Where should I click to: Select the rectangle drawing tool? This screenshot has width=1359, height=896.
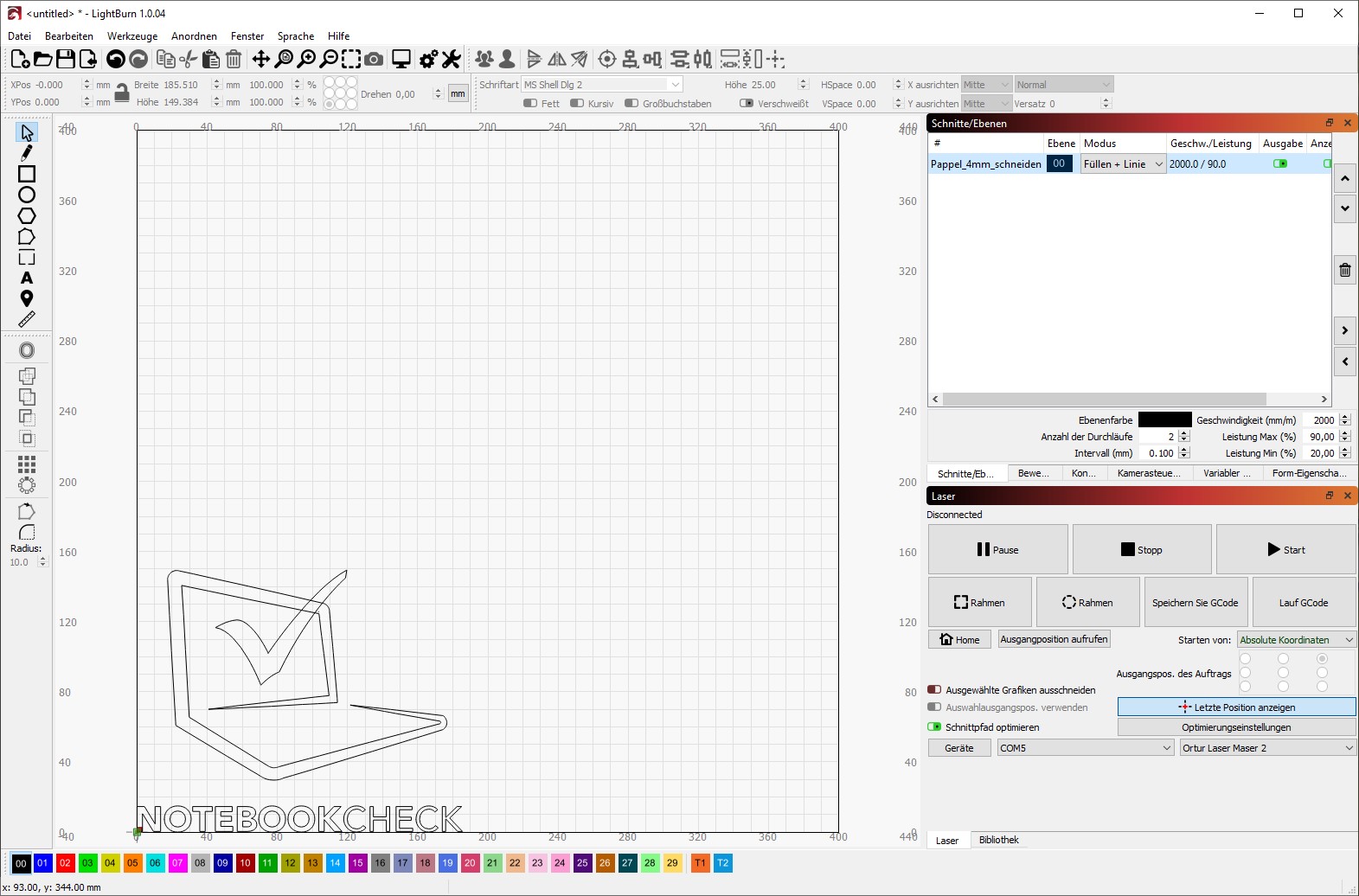[27, 174]
